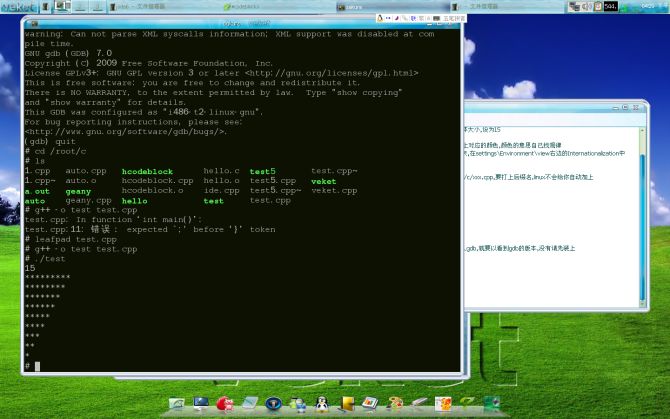Screen dimensions: 670x419
Task: Click the network monitor tray icon
Action: click(574, 6)
